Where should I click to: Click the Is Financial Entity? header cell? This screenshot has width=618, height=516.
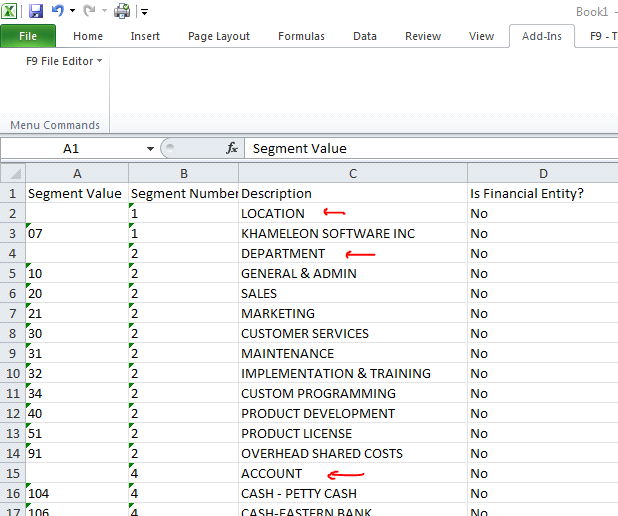[543, 193]
